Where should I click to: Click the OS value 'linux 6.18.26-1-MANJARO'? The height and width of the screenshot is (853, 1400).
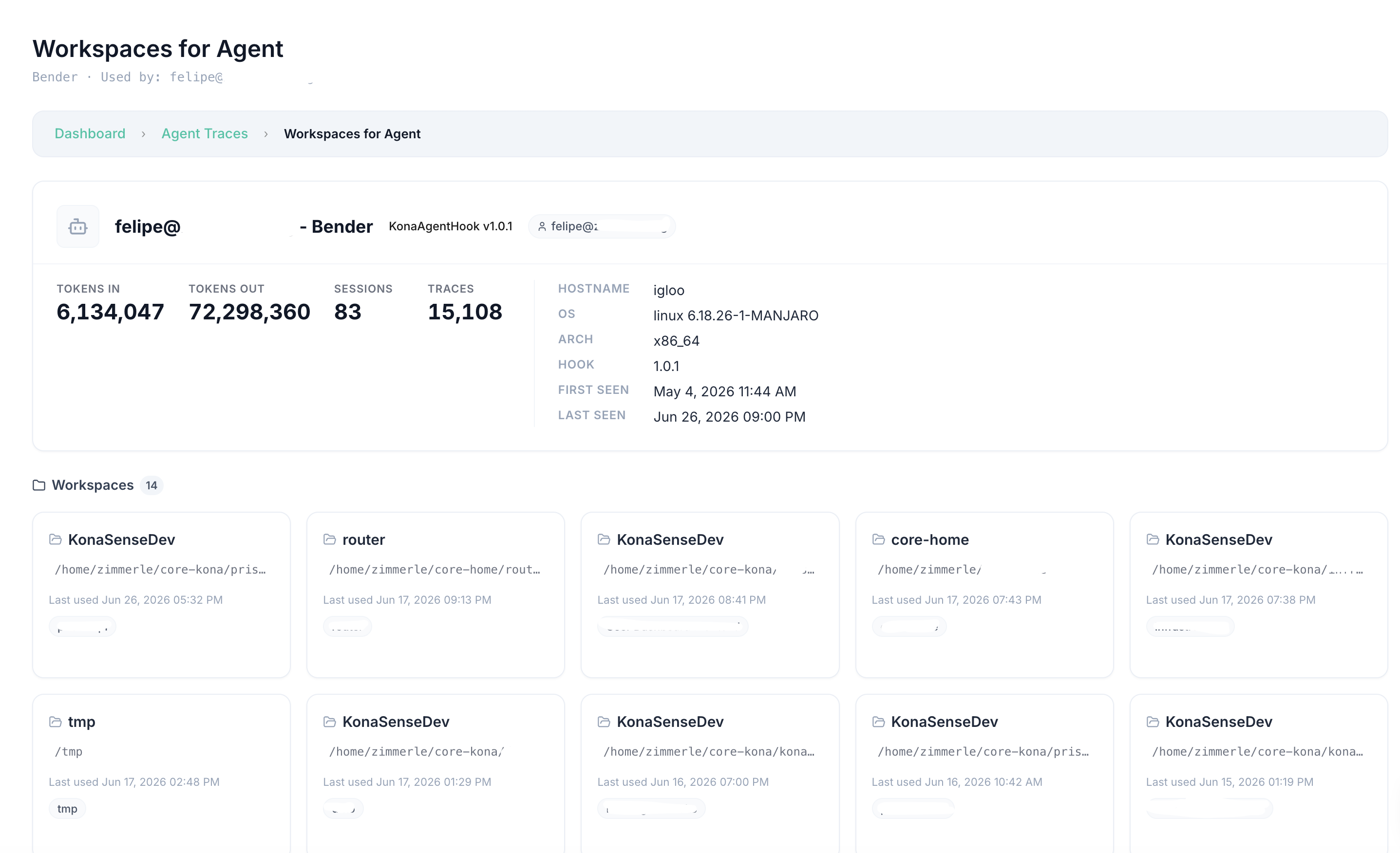pos(736,315)
